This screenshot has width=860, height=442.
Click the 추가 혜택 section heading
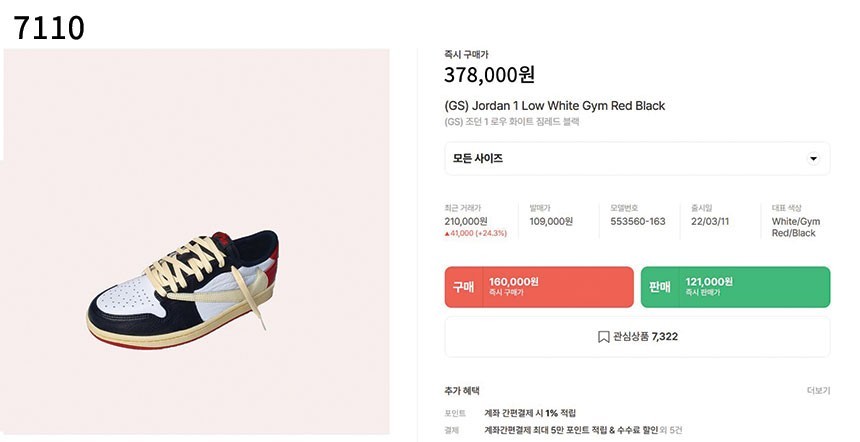462,391
